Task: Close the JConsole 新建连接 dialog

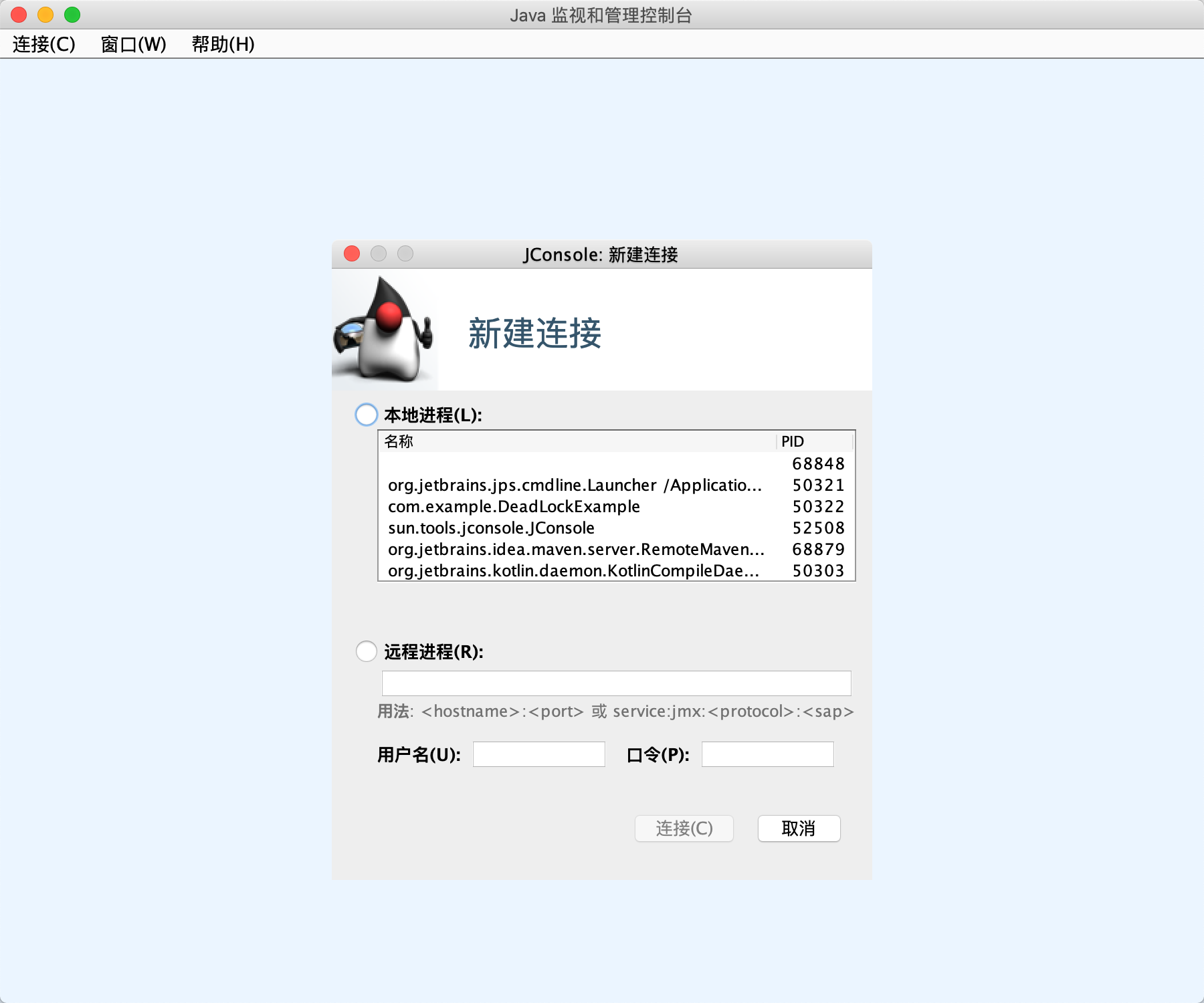Action: 352,253
